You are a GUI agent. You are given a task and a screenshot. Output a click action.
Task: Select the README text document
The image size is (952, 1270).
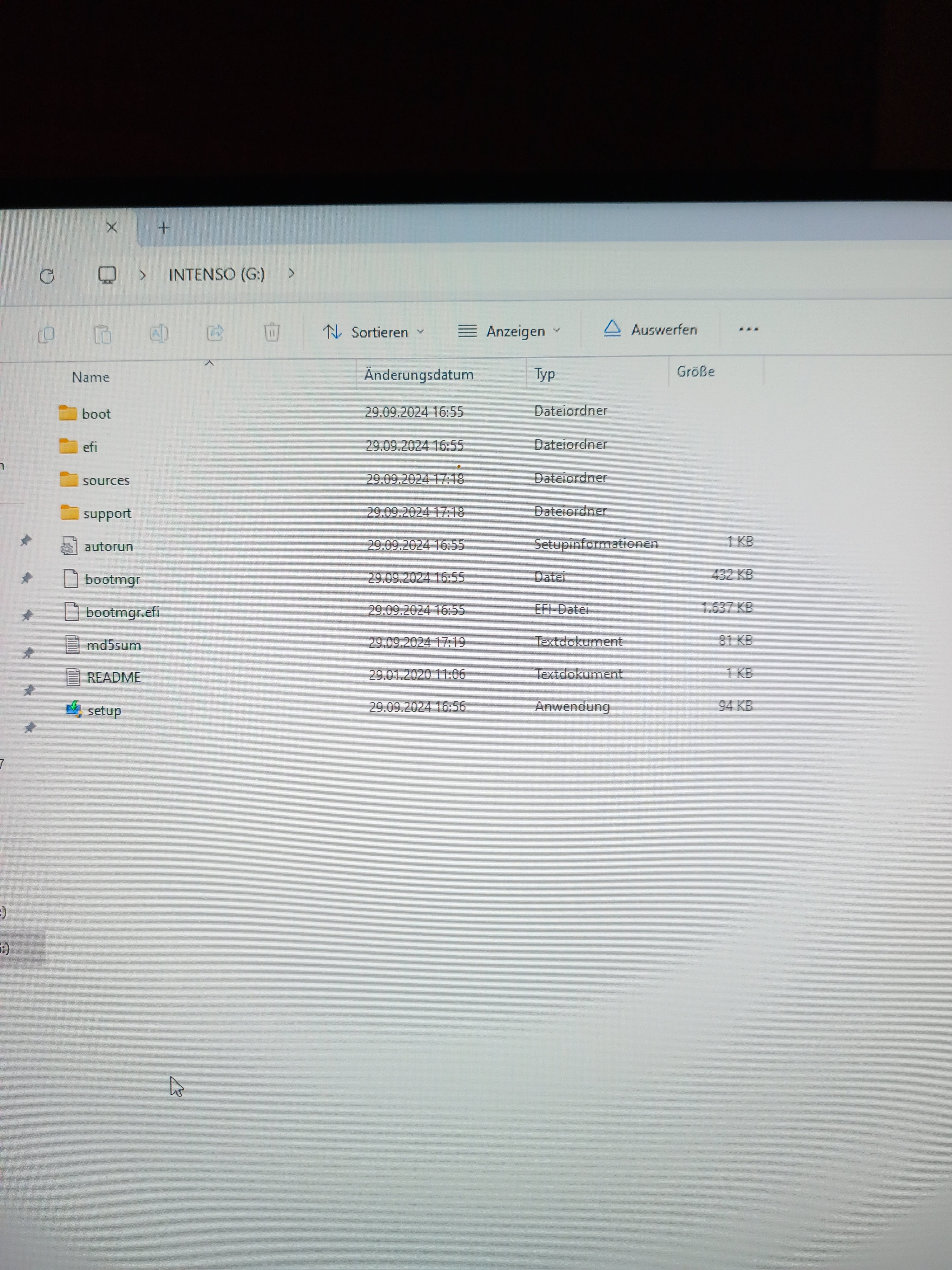[114, 678]
